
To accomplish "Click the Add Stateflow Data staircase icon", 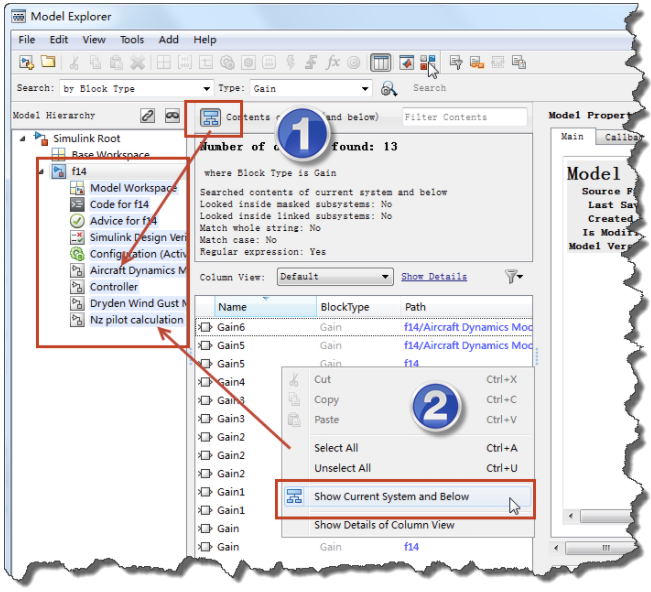I will pos(311,63).
